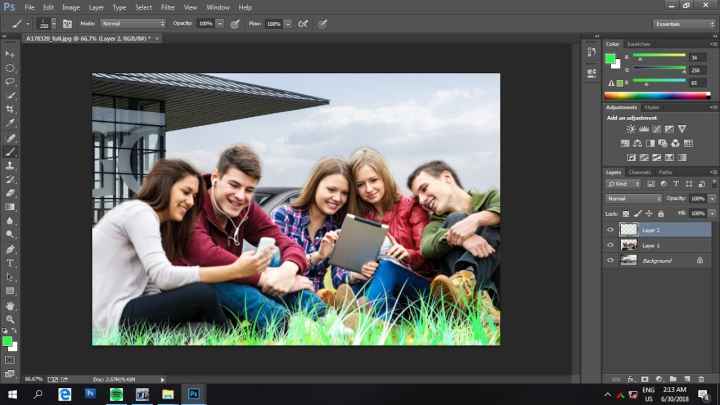The height and width of the screenshot is (405, 720).
Task: Click the foreground green color swatch in toolbox
Action: pos(8,340)
